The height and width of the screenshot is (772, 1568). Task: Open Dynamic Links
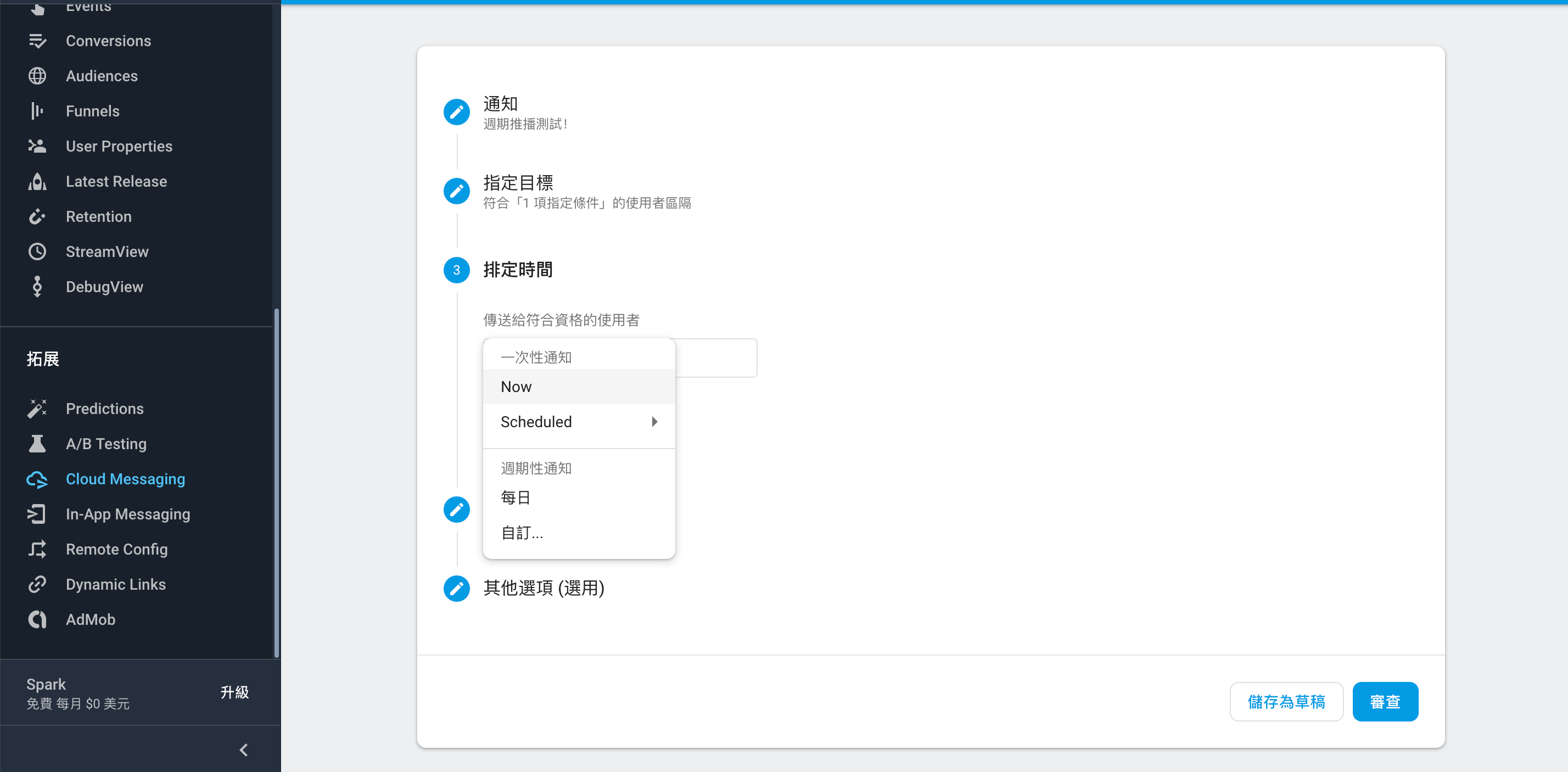(116, 584)
